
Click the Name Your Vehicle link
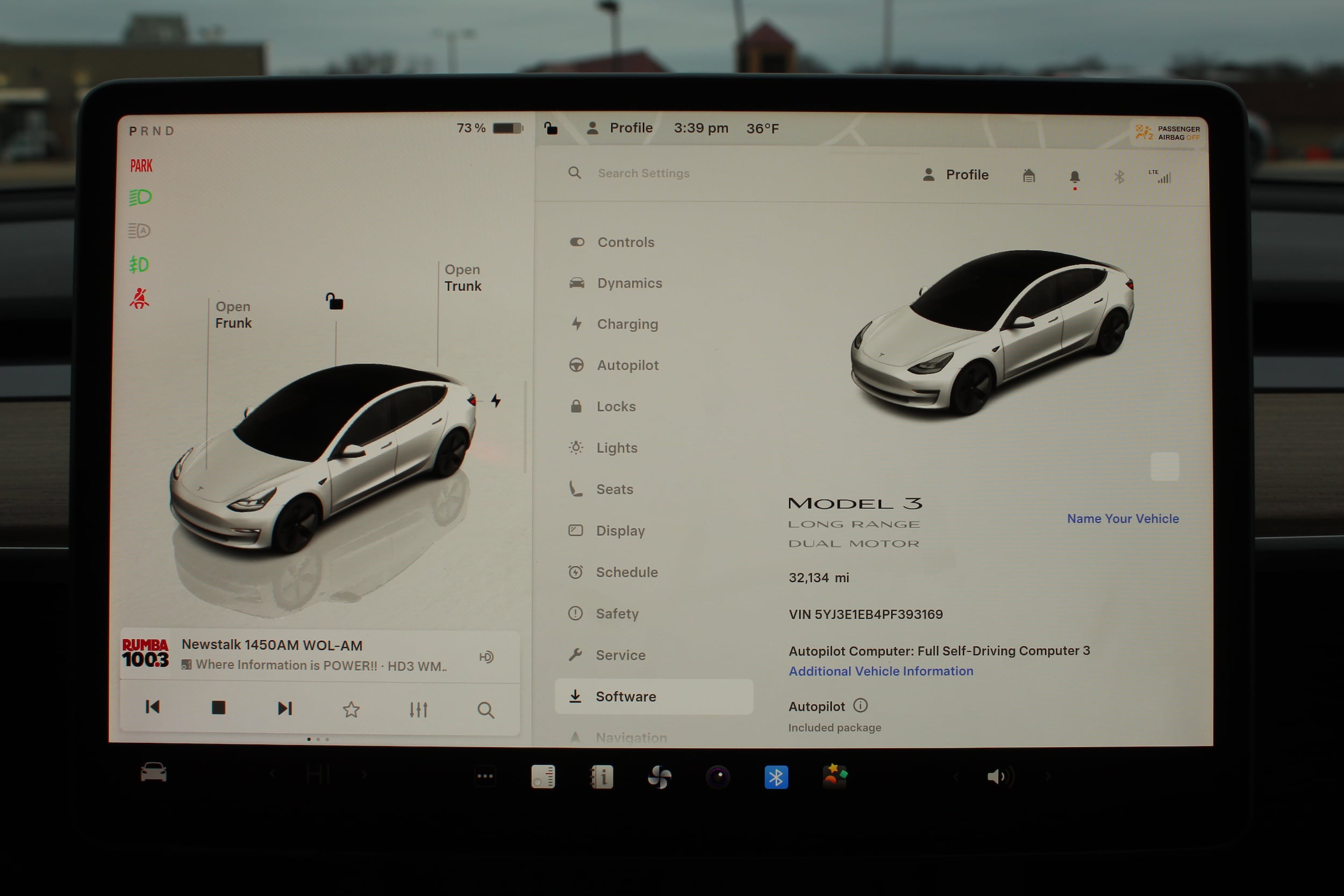tap(1123, 518)
